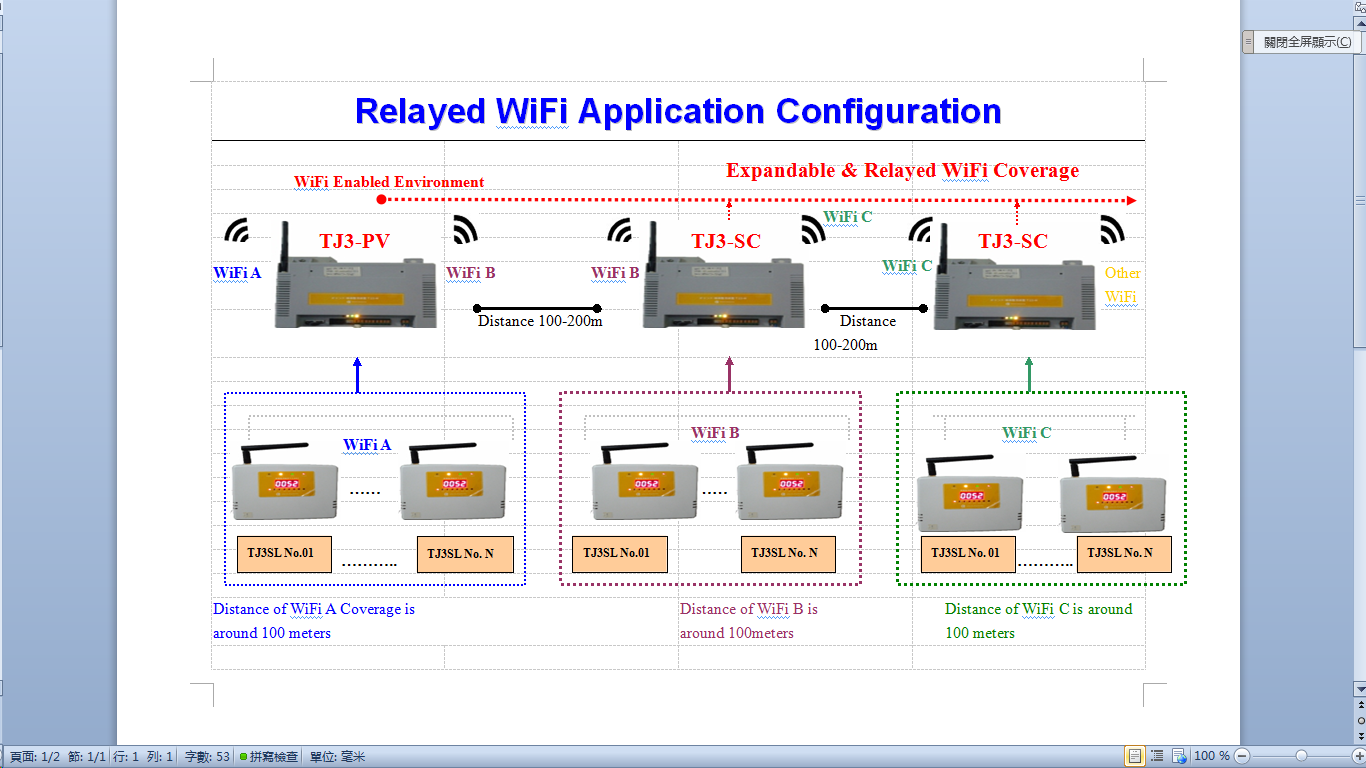Select the page layout view icon

click(1135, 756)
